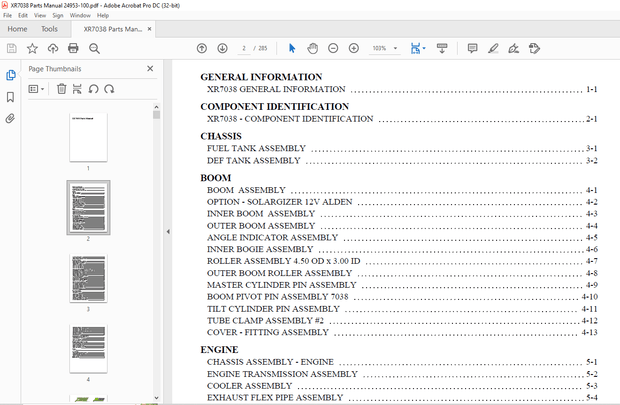Open the Bookmarks panel
This screenshot has height=405, width=620.
[10, 97]
